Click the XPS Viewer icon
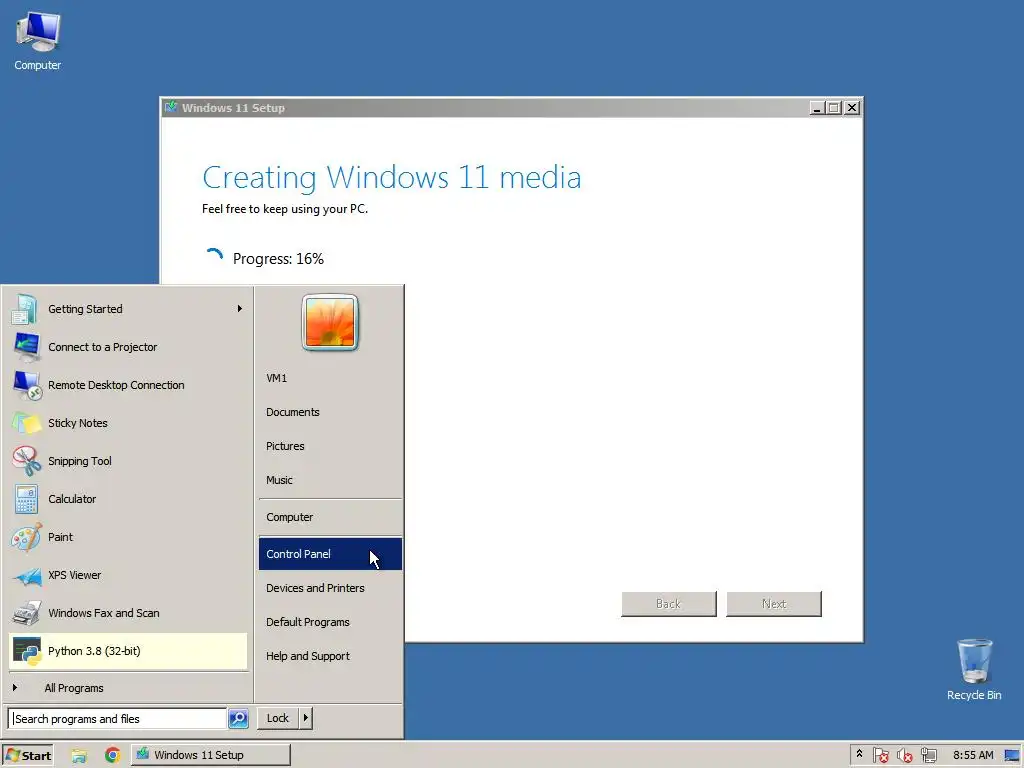Viewport: 1024px width, 768px height. 26,575
